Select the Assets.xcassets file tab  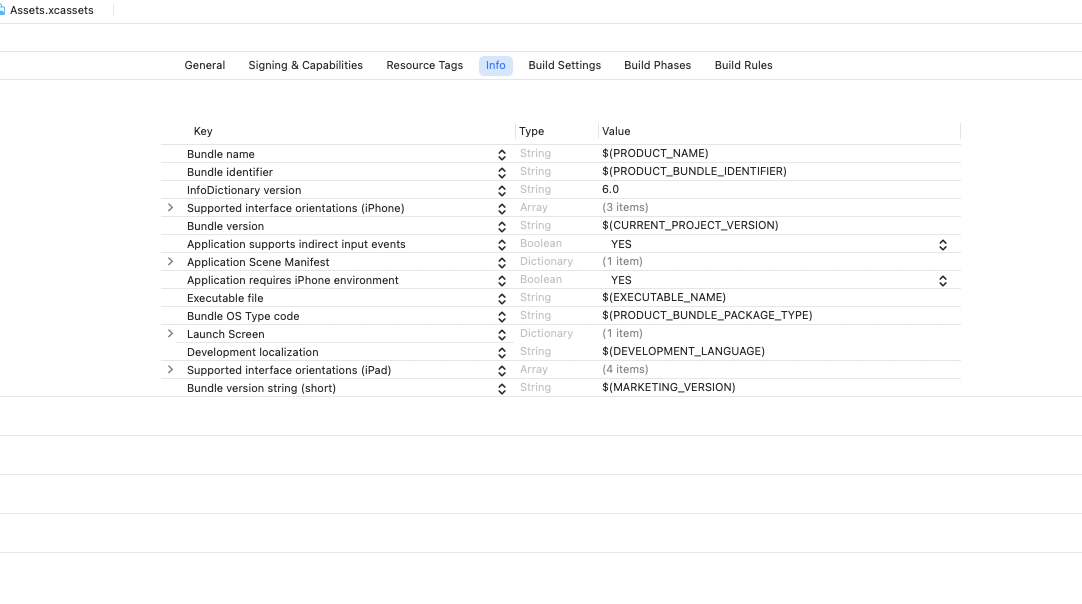52,10
